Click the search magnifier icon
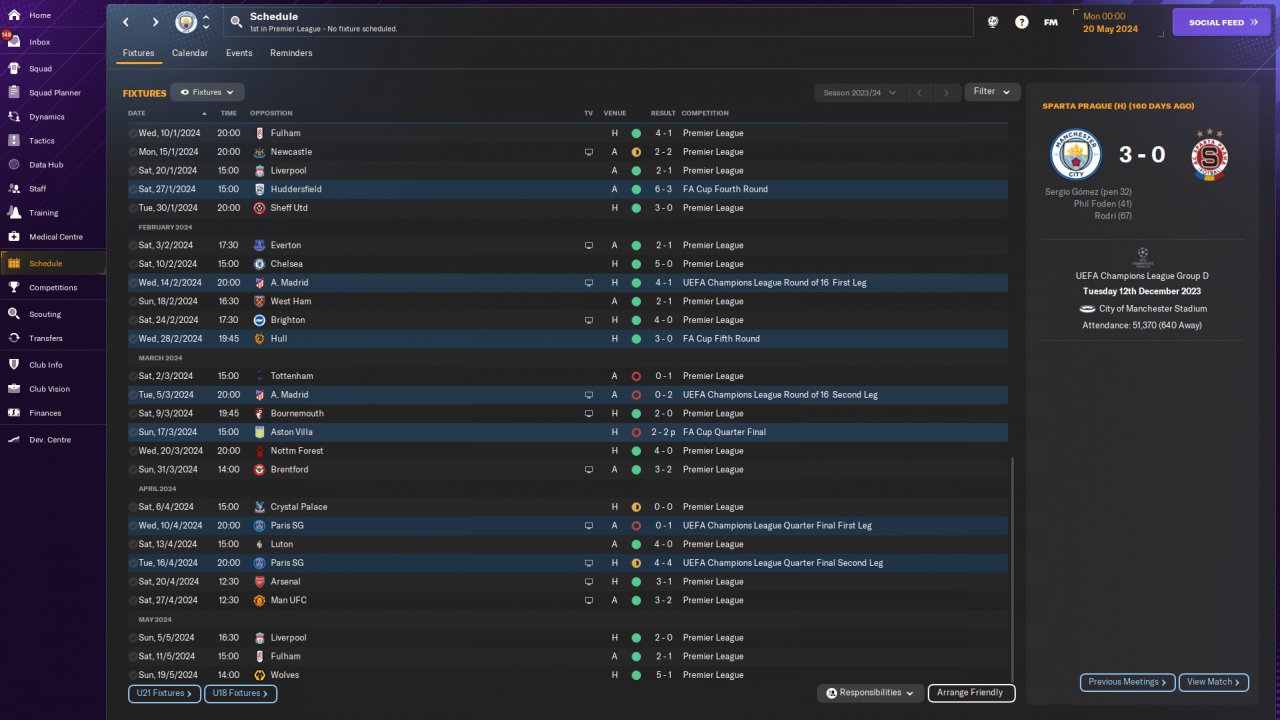This screenshot has width=1280, height=720. pyautogui.click(x=235, y=22)
